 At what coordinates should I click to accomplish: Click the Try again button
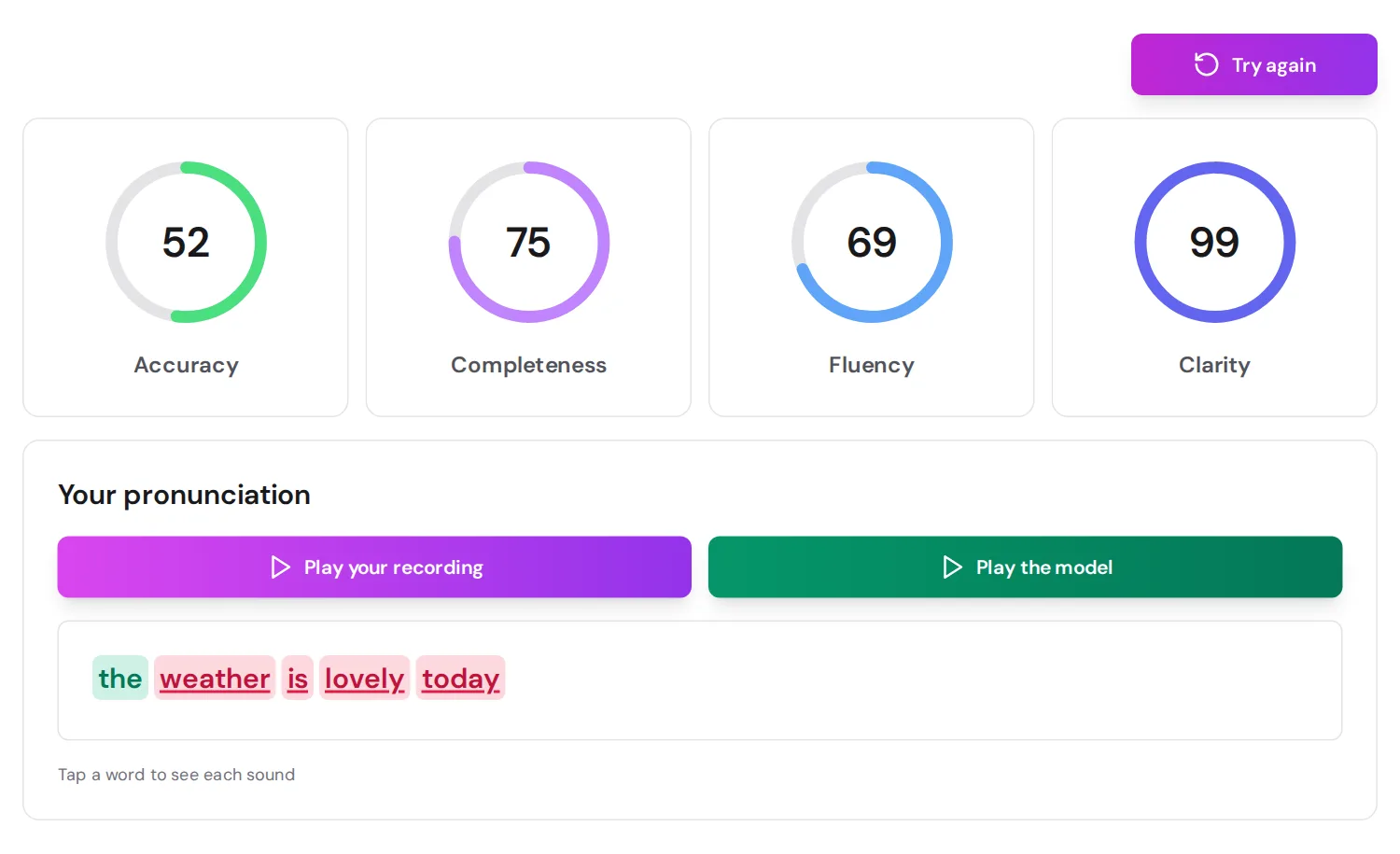point(1253,64)
